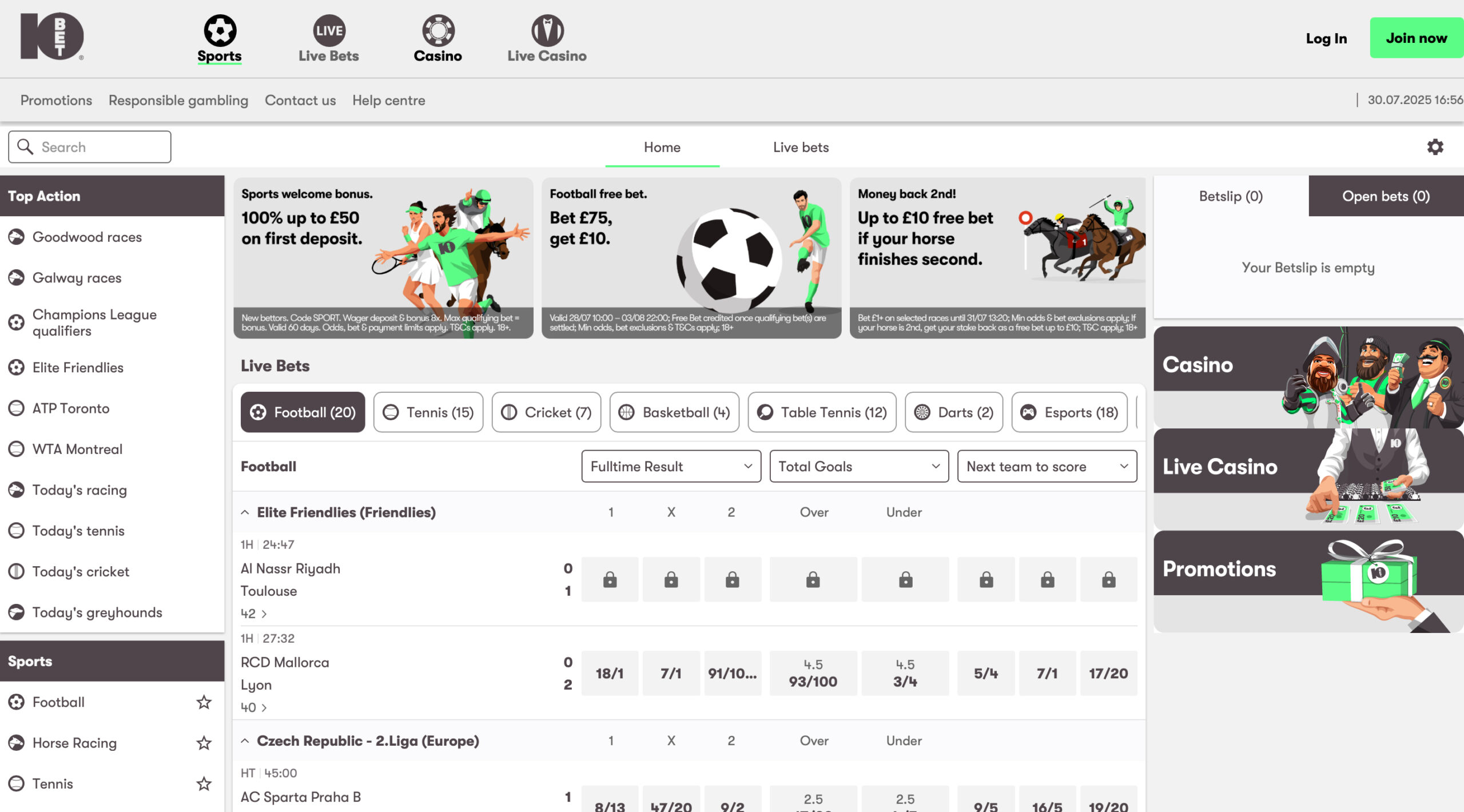The width and height of the screenshot is (1464, 812).
Task: Open the Live Casino promo card
Action: tap(1308, 479)
